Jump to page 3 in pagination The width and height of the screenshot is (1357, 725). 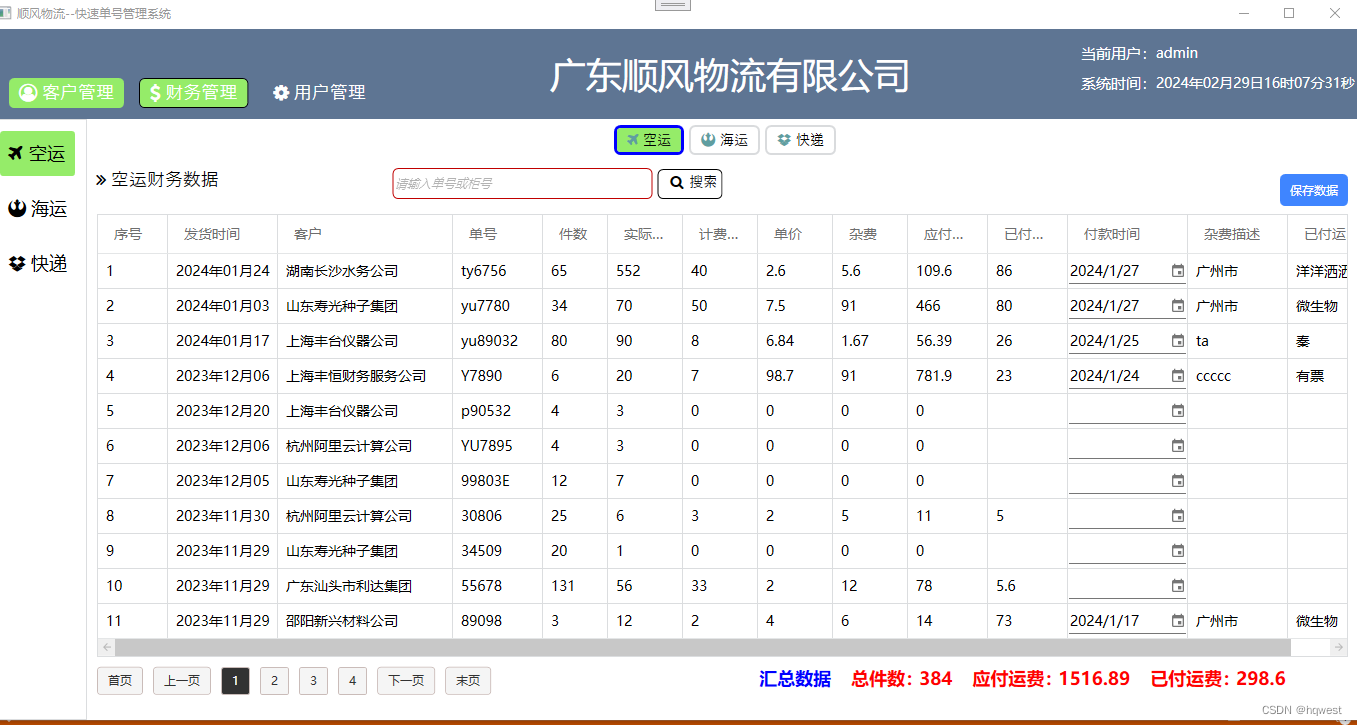tap(313, 681)
